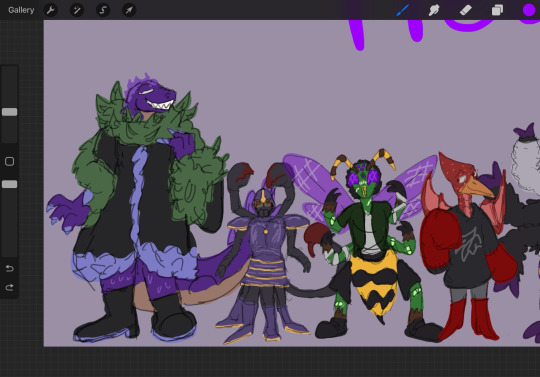This screenshot has height=377, width=540.
Task: Open the Adjustments magic wand menu
Action: coord(76,10)
